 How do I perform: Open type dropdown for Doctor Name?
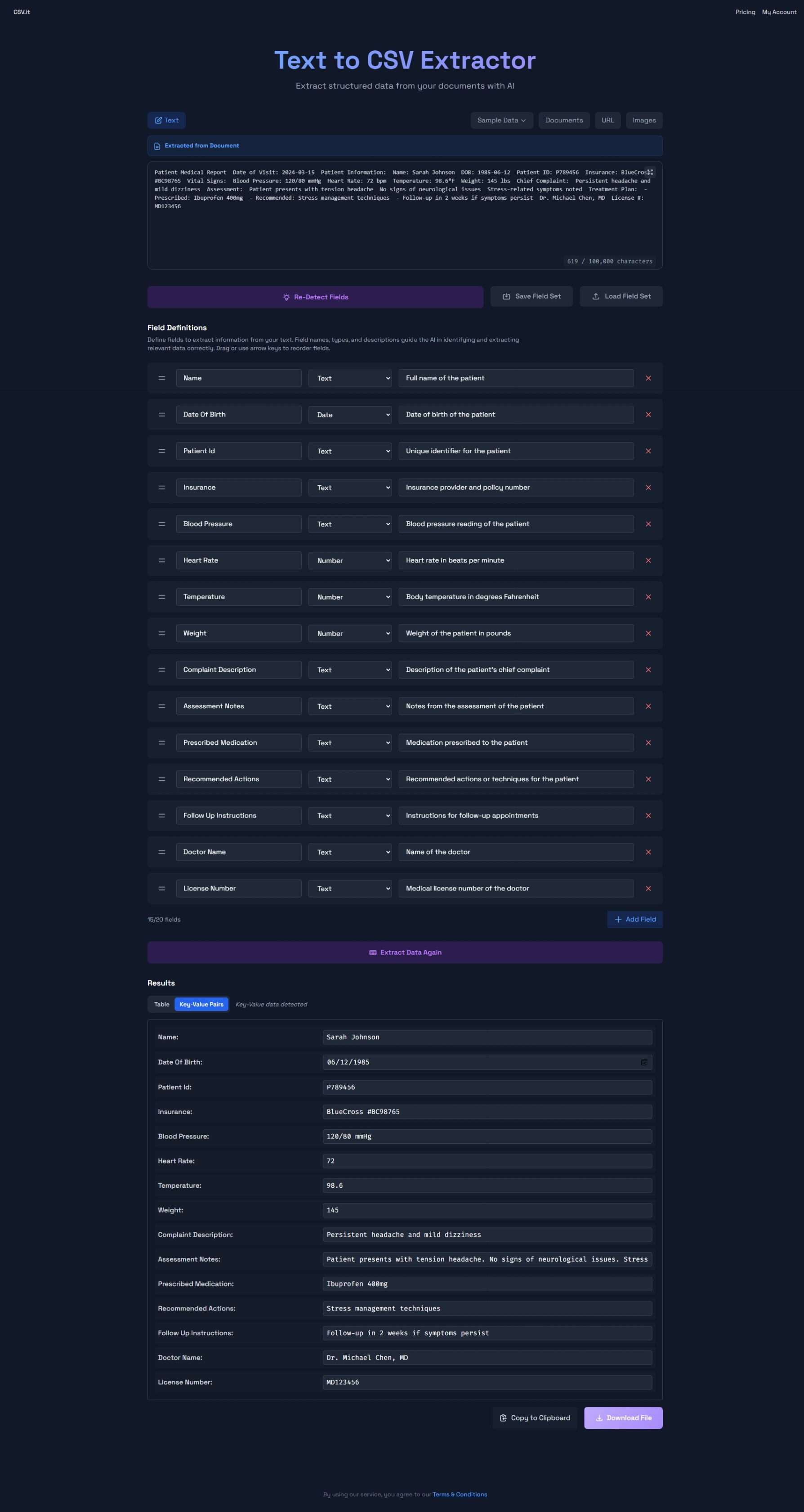pyautogui.click(x=350, y=852)
